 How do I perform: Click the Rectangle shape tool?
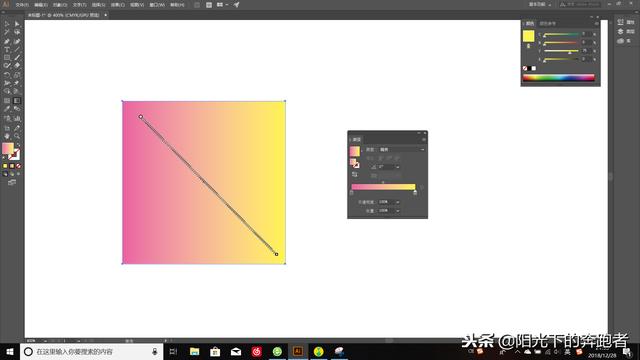pos(7,58)
